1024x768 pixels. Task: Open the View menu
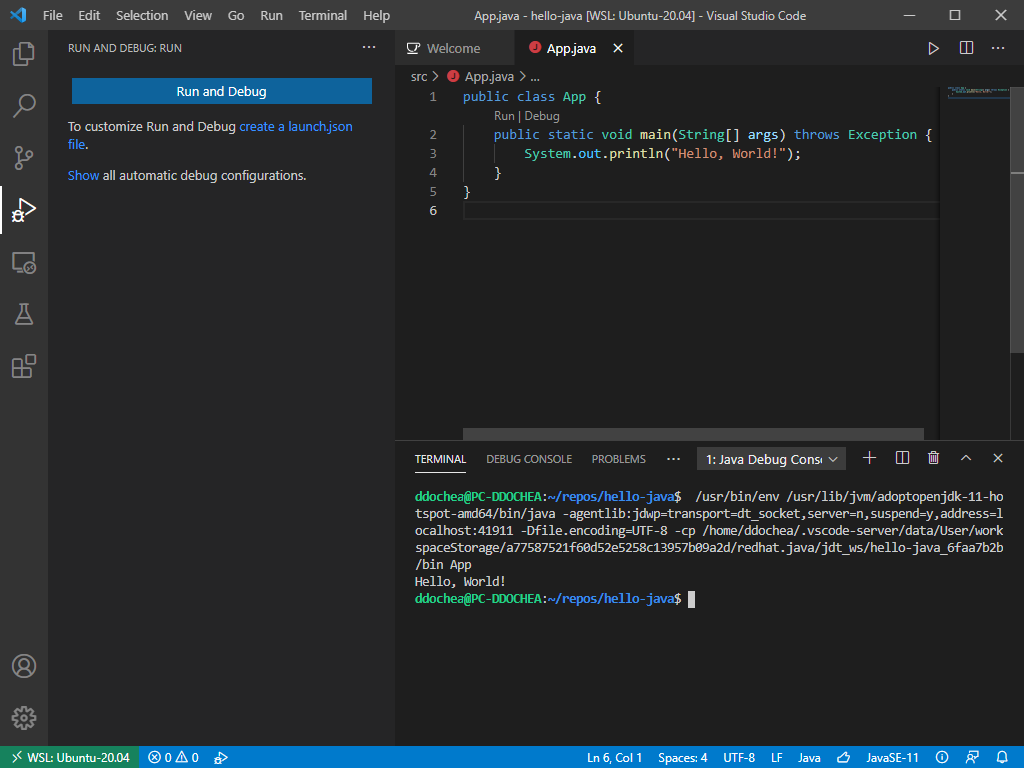pyautogui.click(x=197, y=15)
